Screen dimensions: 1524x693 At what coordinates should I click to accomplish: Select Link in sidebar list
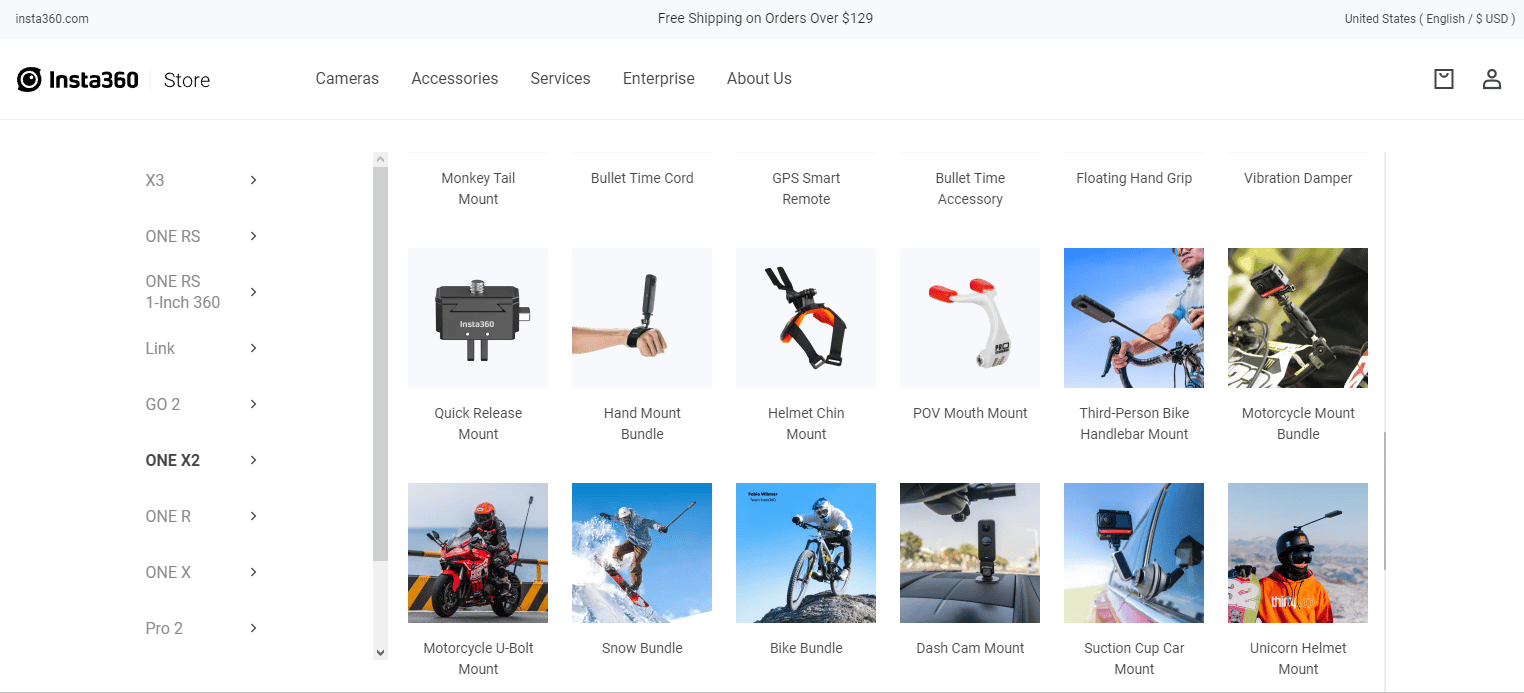point(160,348)
